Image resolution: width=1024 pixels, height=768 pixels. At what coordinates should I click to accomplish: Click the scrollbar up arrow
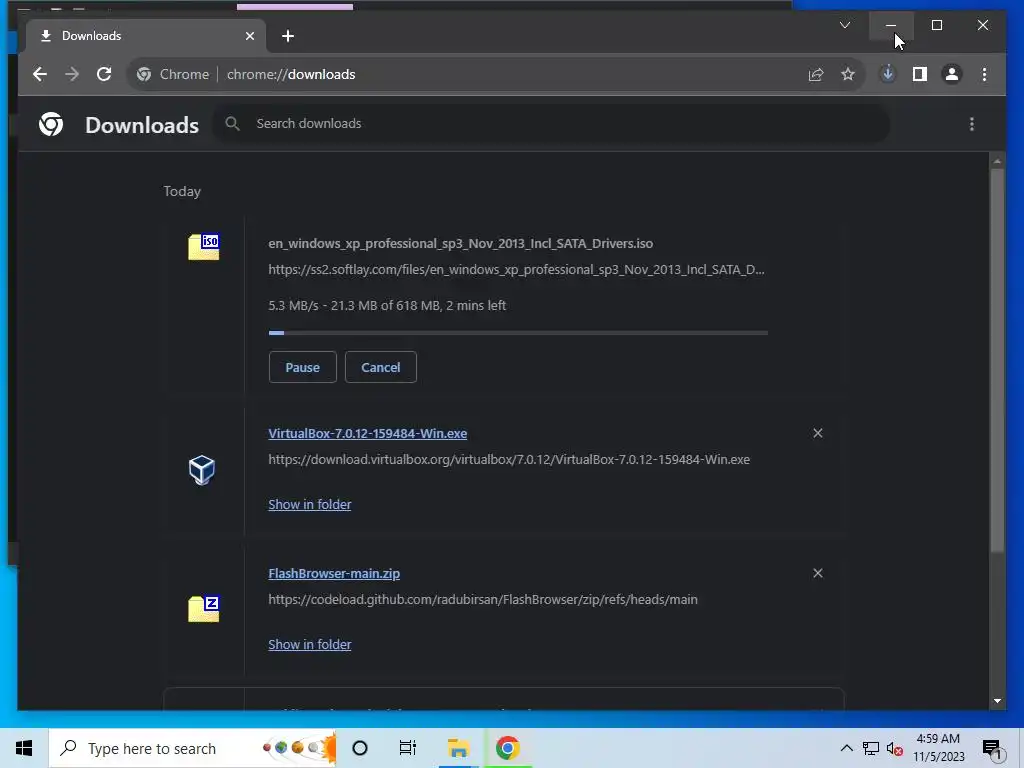pyautogui.click(x=997, y=161)
